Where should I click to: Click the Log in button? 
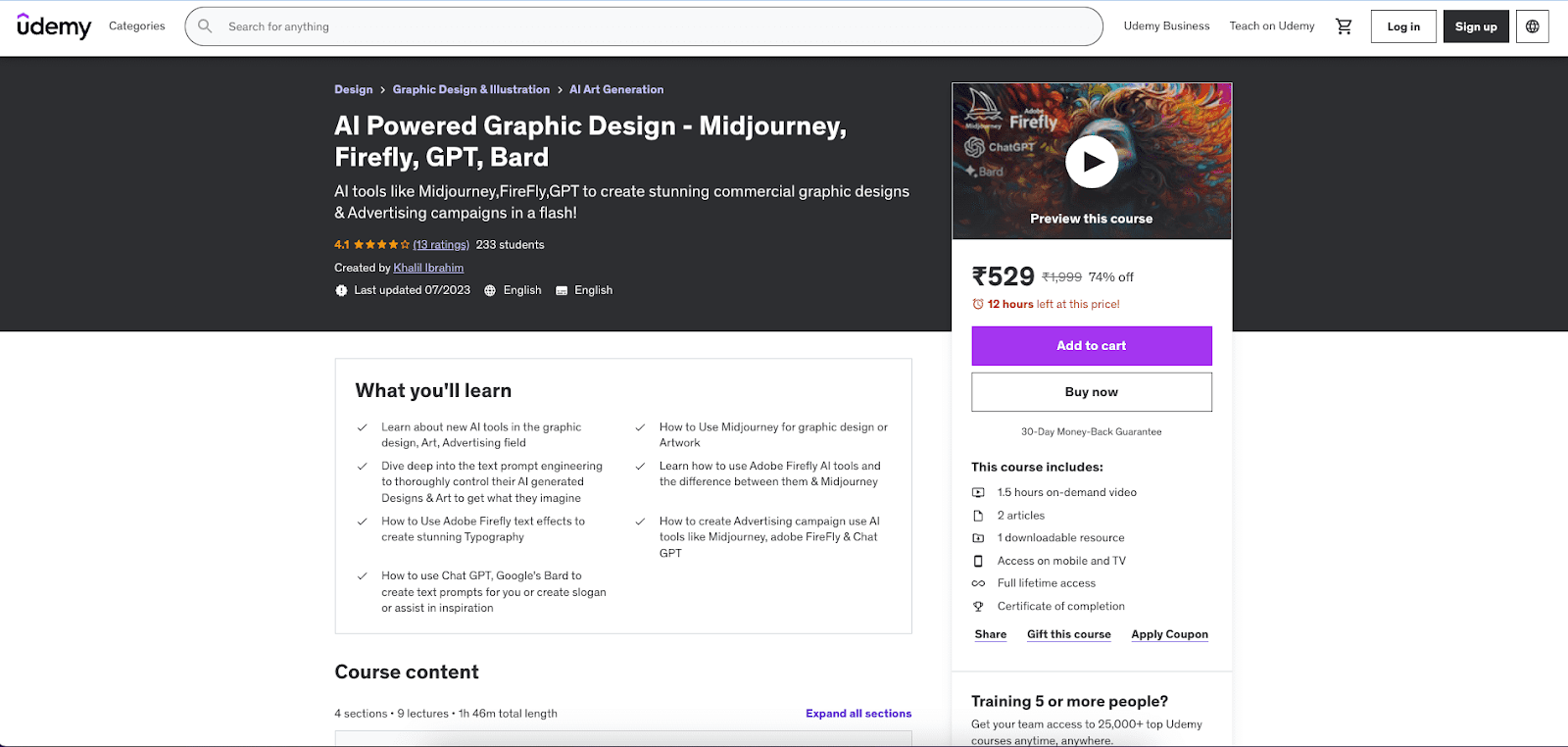1403,26
